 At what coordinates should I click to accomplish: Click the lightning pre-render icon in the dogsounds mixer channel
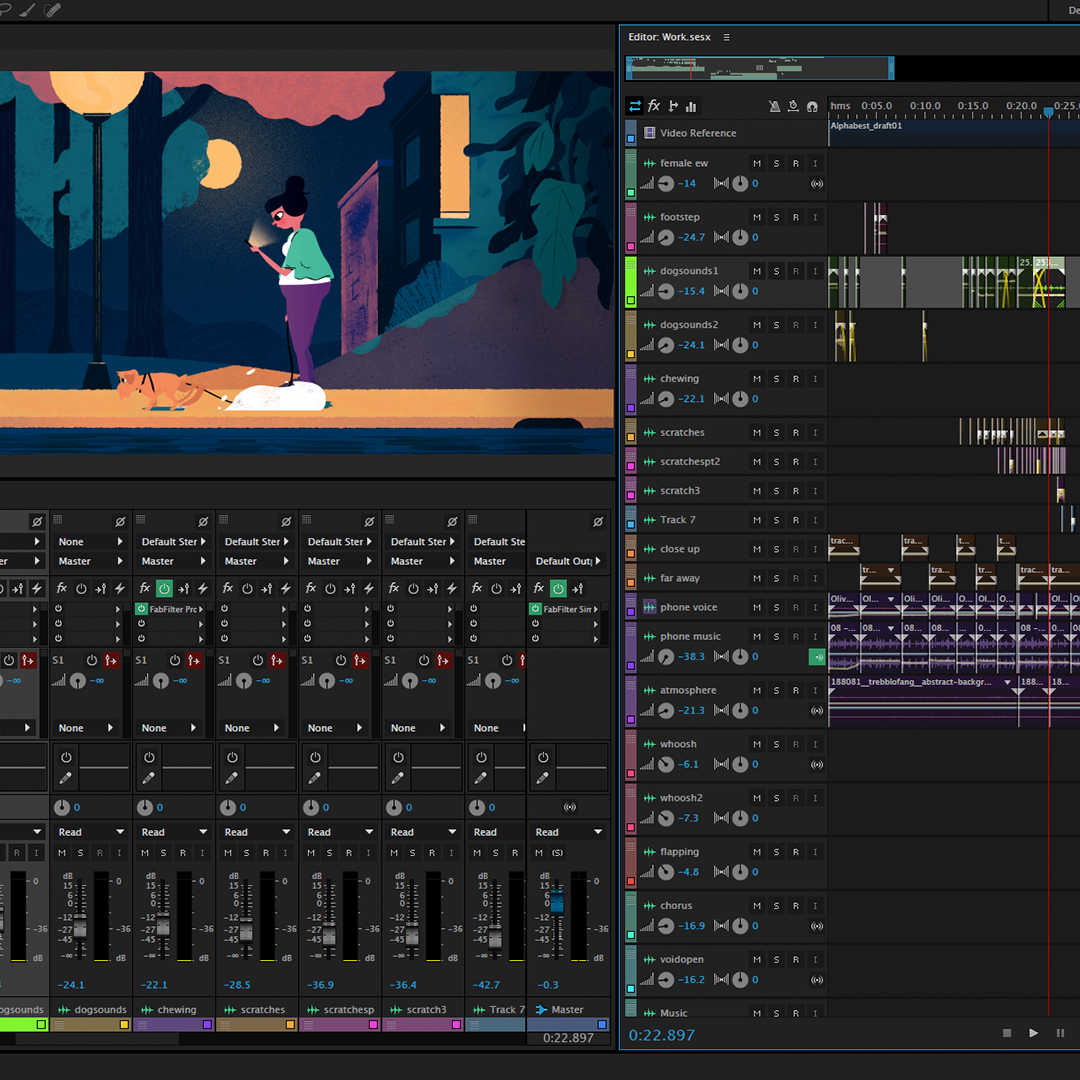pos(120,589)
